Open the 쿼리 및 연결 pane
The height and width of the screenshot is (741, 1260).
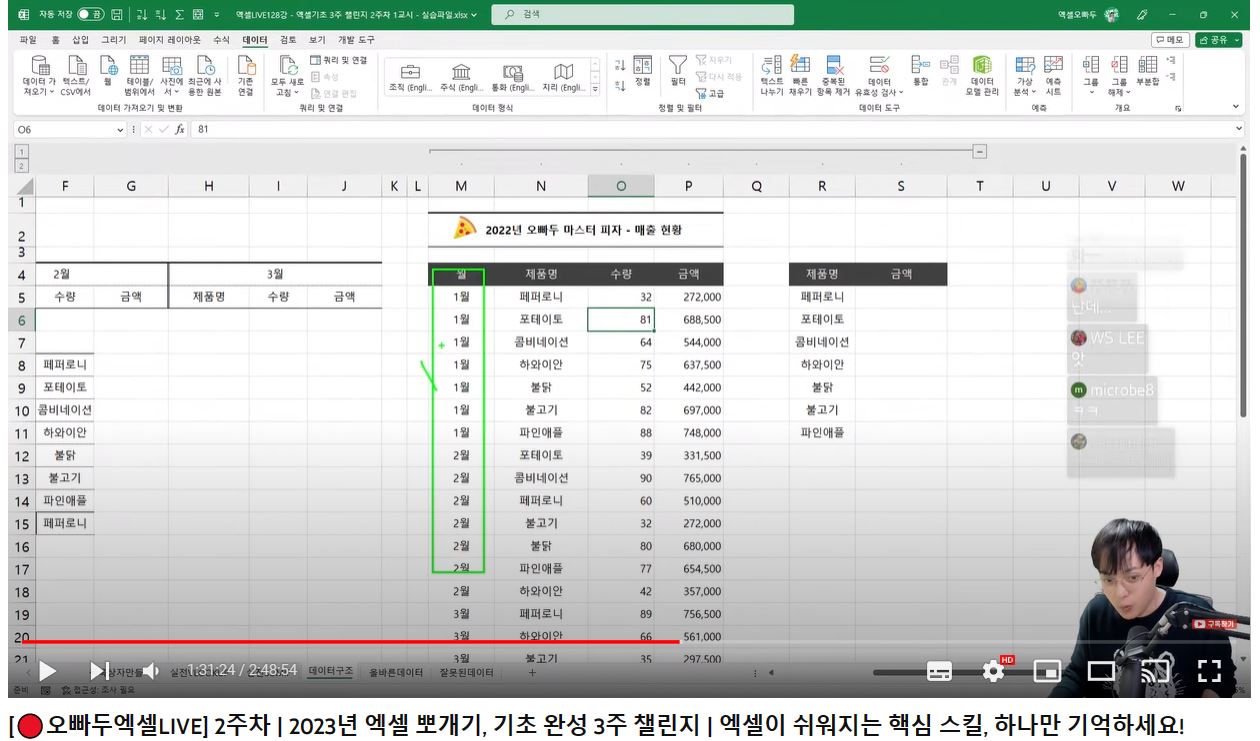point(339,61)
